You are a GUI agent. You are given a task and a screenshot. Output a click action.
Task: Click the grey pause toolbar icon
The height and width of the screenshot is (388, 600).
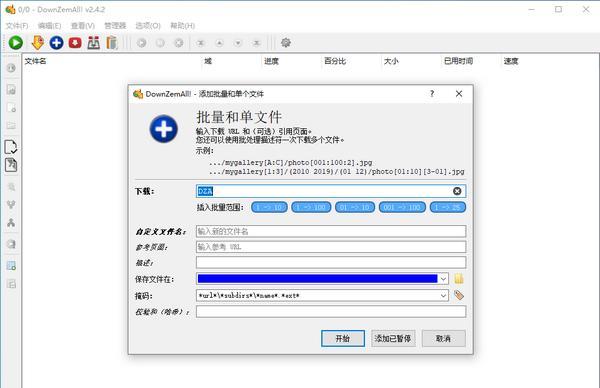[160, 43]
